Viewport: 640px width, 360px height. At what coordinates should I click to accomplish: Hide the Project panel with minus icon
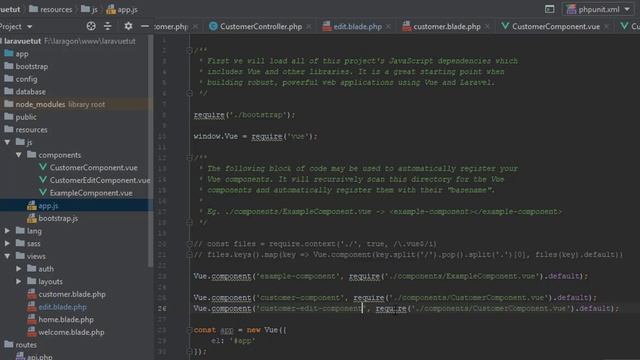[x=144, y=26]
